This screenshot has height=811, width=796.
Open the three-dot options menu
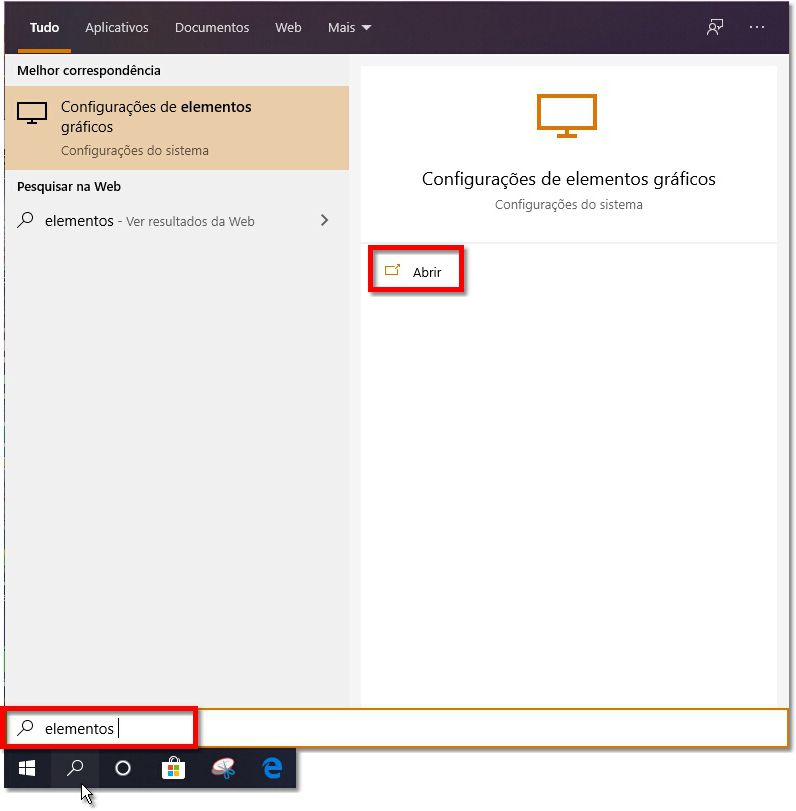(x=757, y=27)
